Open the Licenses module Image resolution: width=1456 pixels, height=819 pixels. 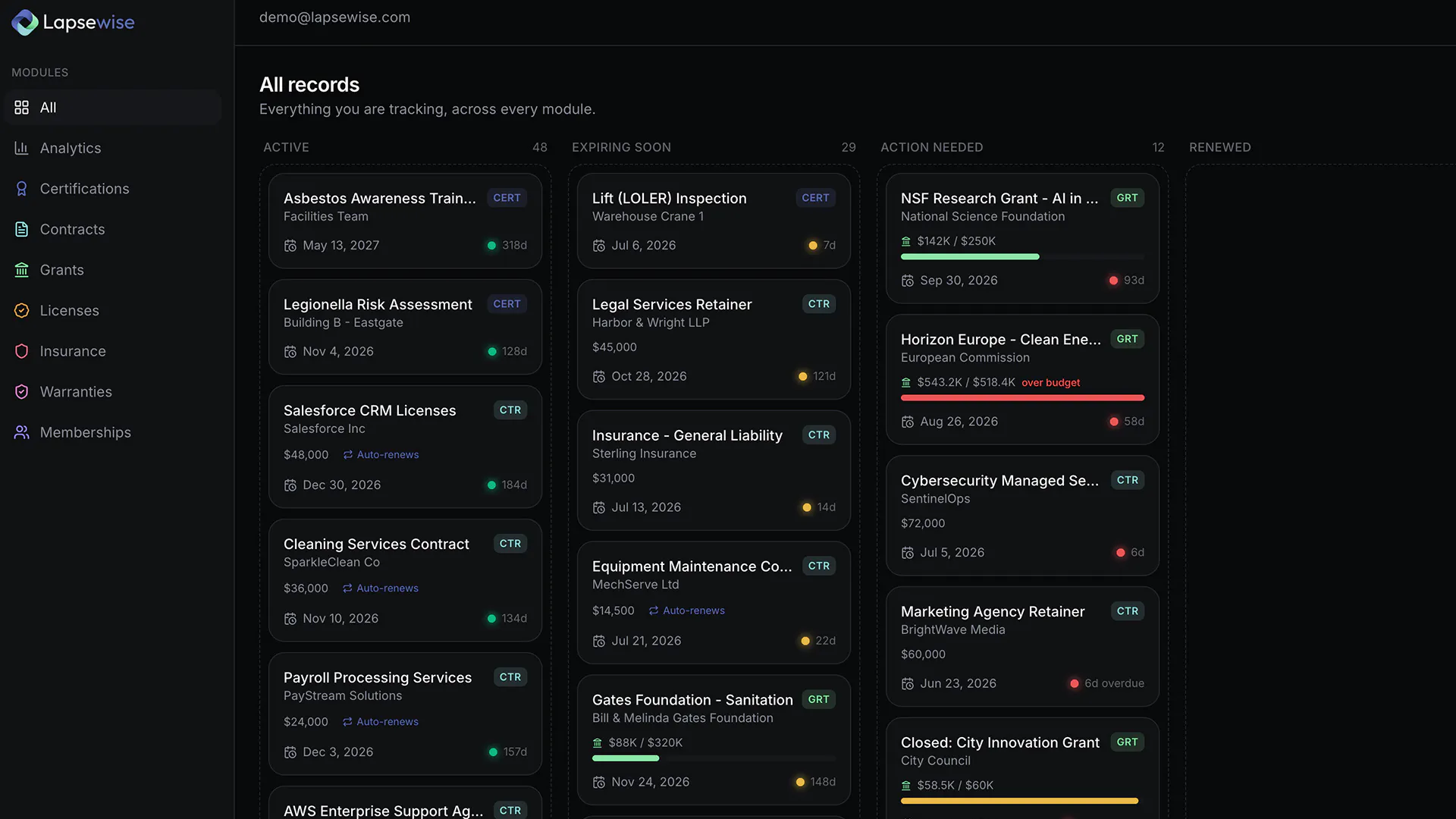[112, 310]
